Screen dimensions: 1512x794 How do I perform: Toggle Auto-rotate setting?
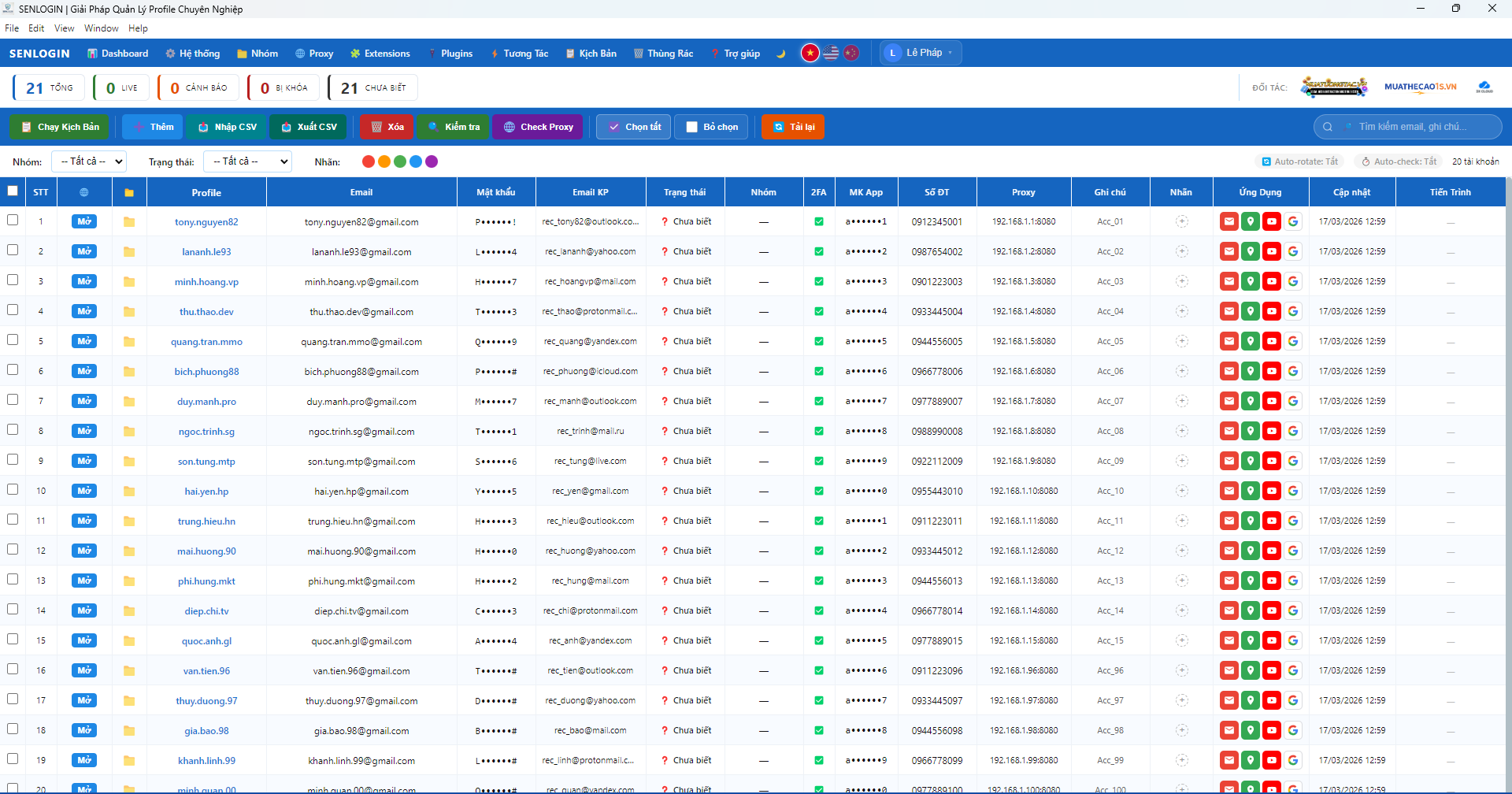click(1299, 161)
